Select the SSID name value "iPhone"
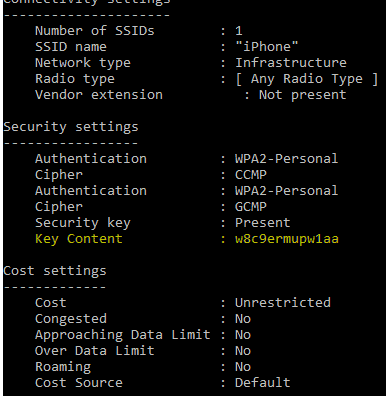Screen dimensions: 387x396 [x=267, y=46]
